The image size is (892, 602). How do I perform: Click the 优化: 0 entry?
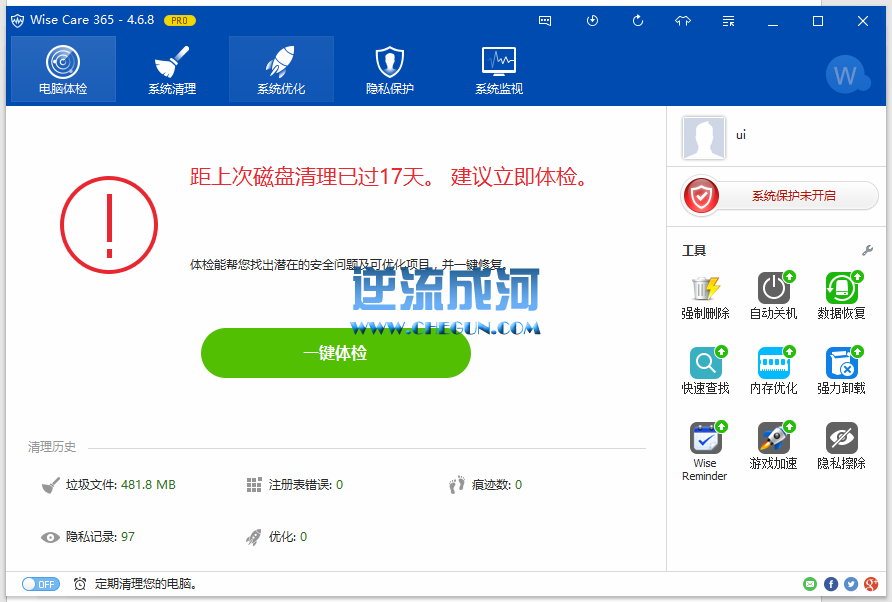tap(276, 537)
